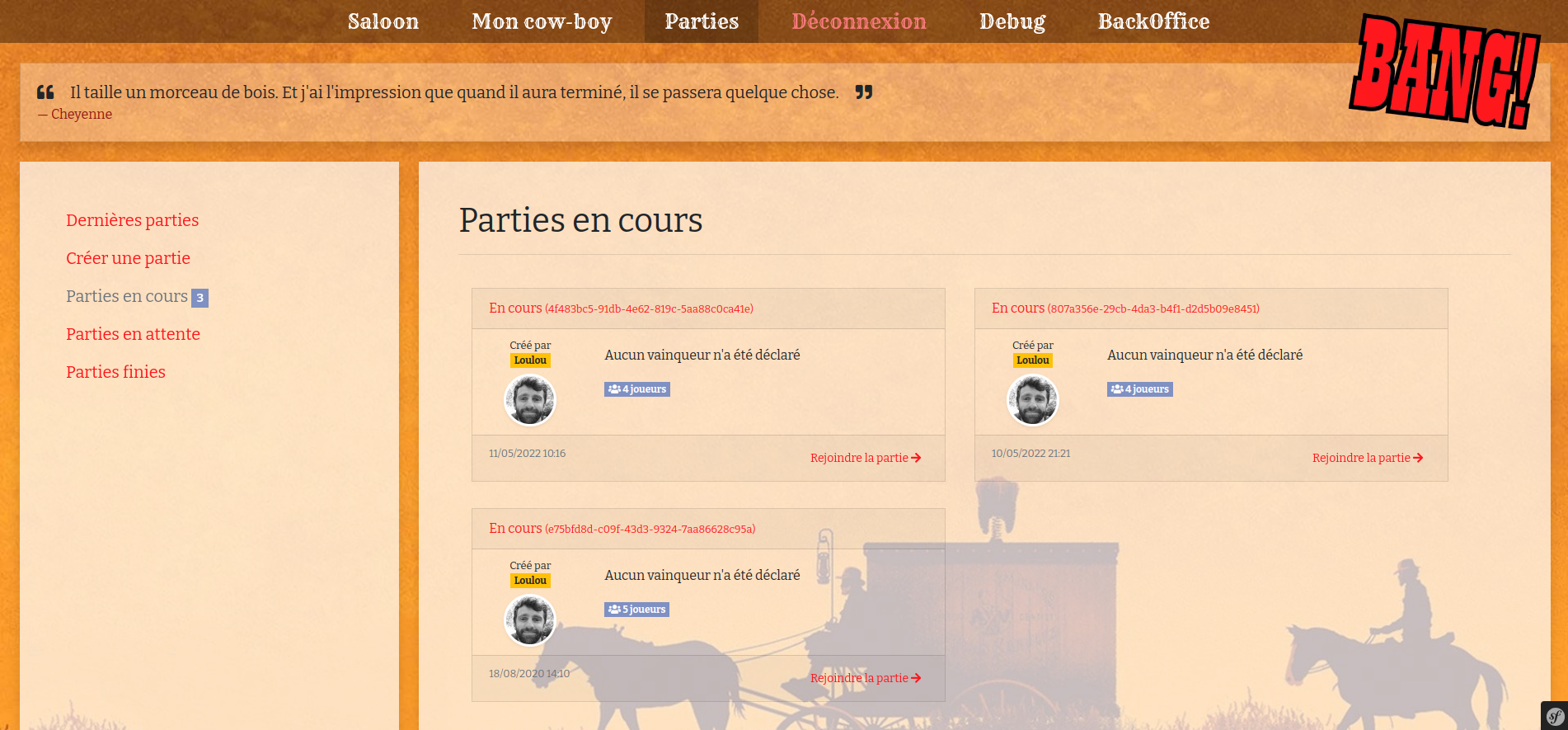Click 4 joueurs badge in 4f483bc5 card
The height and width of the screenshot is (730, 1568).
(637, 389)
